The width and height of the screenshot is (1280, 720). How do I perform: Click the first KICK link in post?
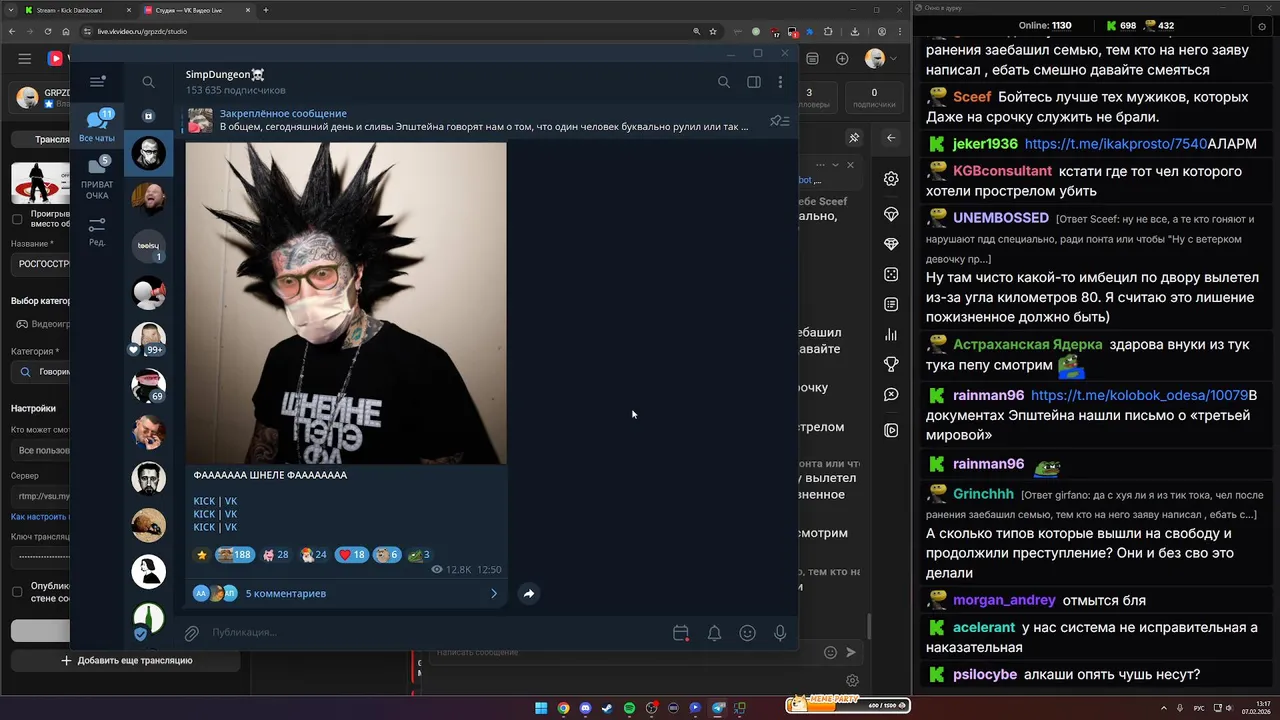coord(204,501)
